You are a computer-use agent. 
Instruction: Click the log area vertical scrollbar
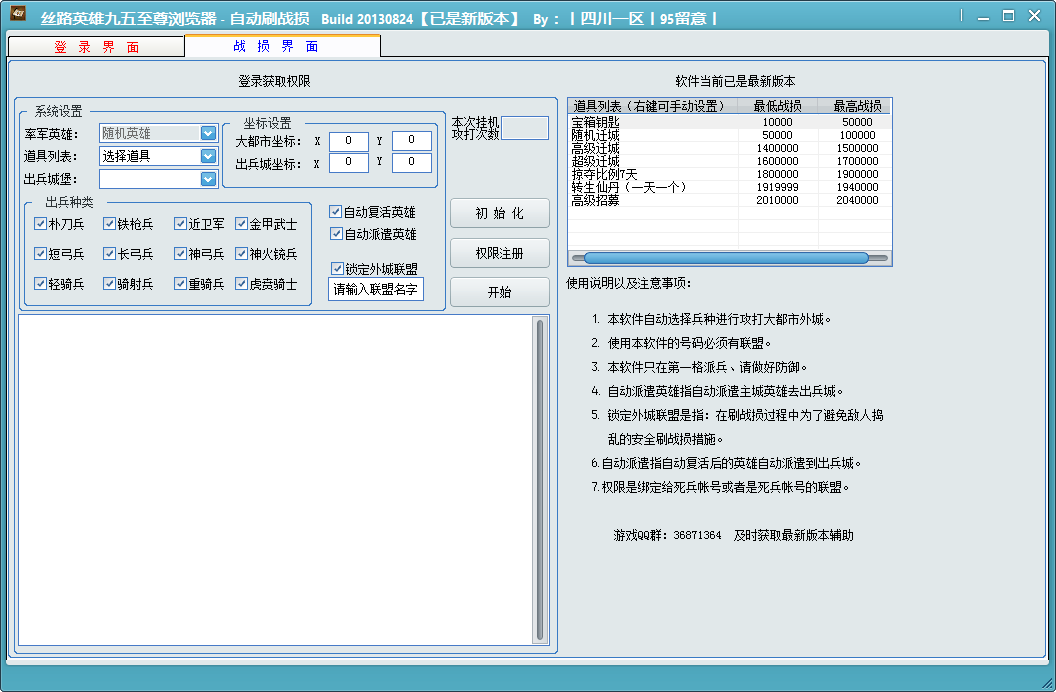coord(539,480)
